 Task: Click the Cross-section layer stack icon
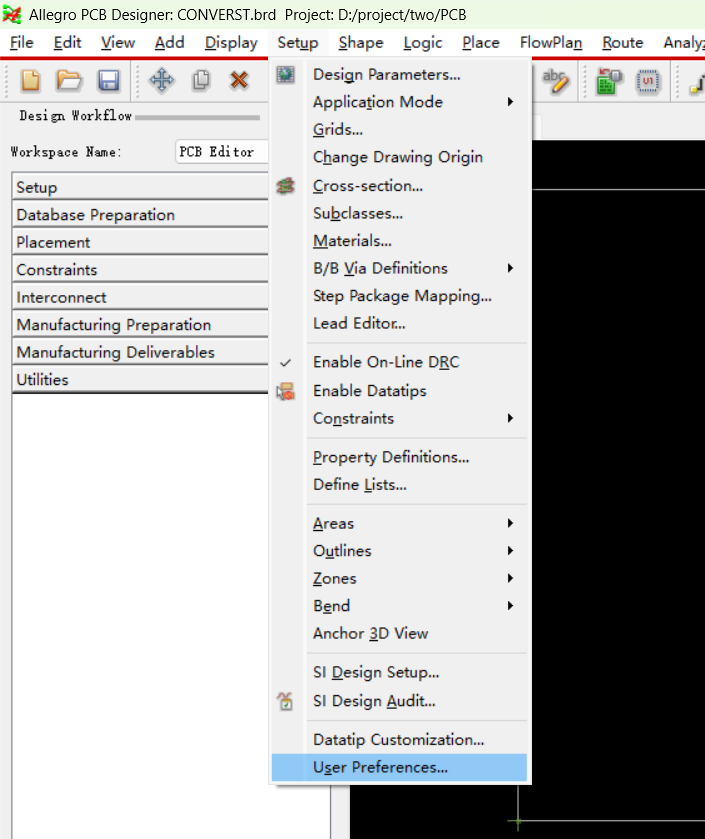point(286,186)
